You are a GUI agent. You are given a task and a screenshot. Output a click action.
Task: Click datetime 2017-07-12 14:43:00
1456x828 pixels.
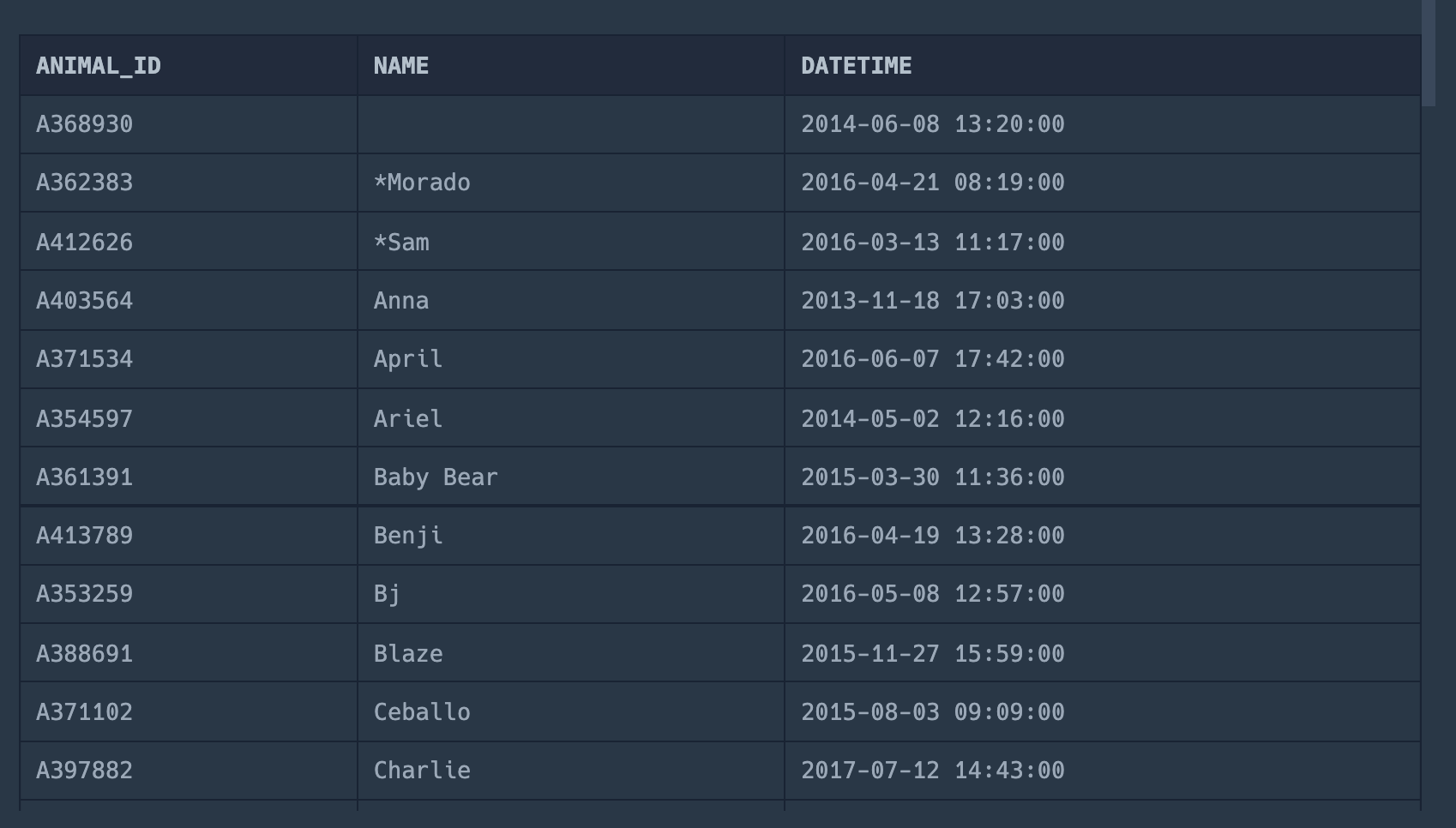coord(932,771)
